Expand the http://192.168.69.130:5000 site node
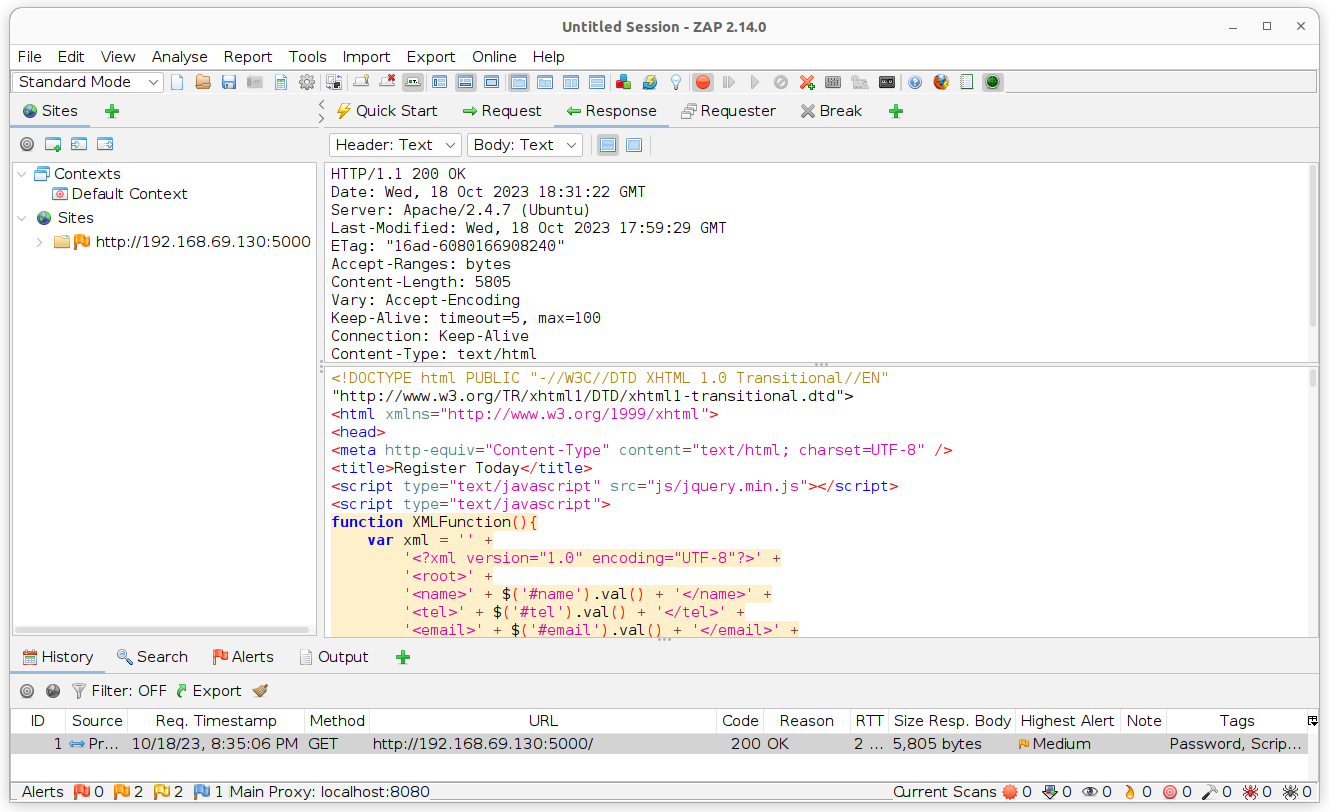This screenshot has width=1329, height=812. pyautogui.click(x=39, y=242)
